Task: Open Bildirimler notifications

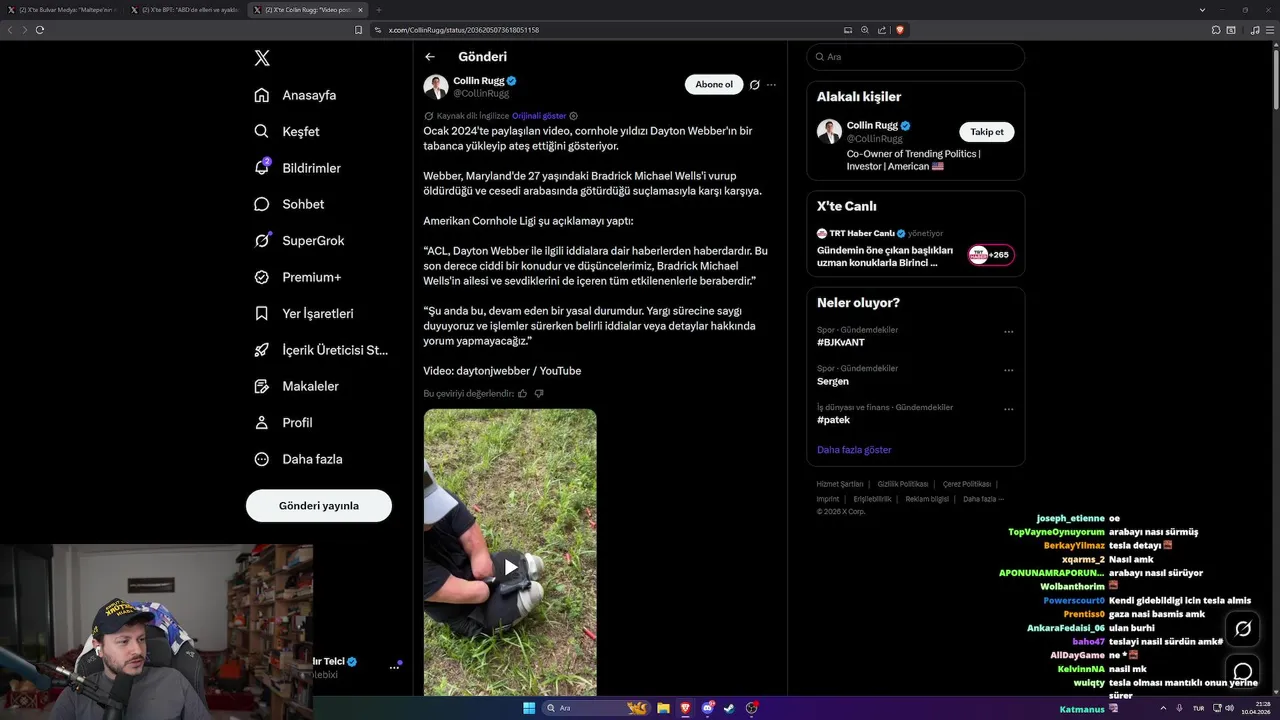Action: tap(297, 168)
